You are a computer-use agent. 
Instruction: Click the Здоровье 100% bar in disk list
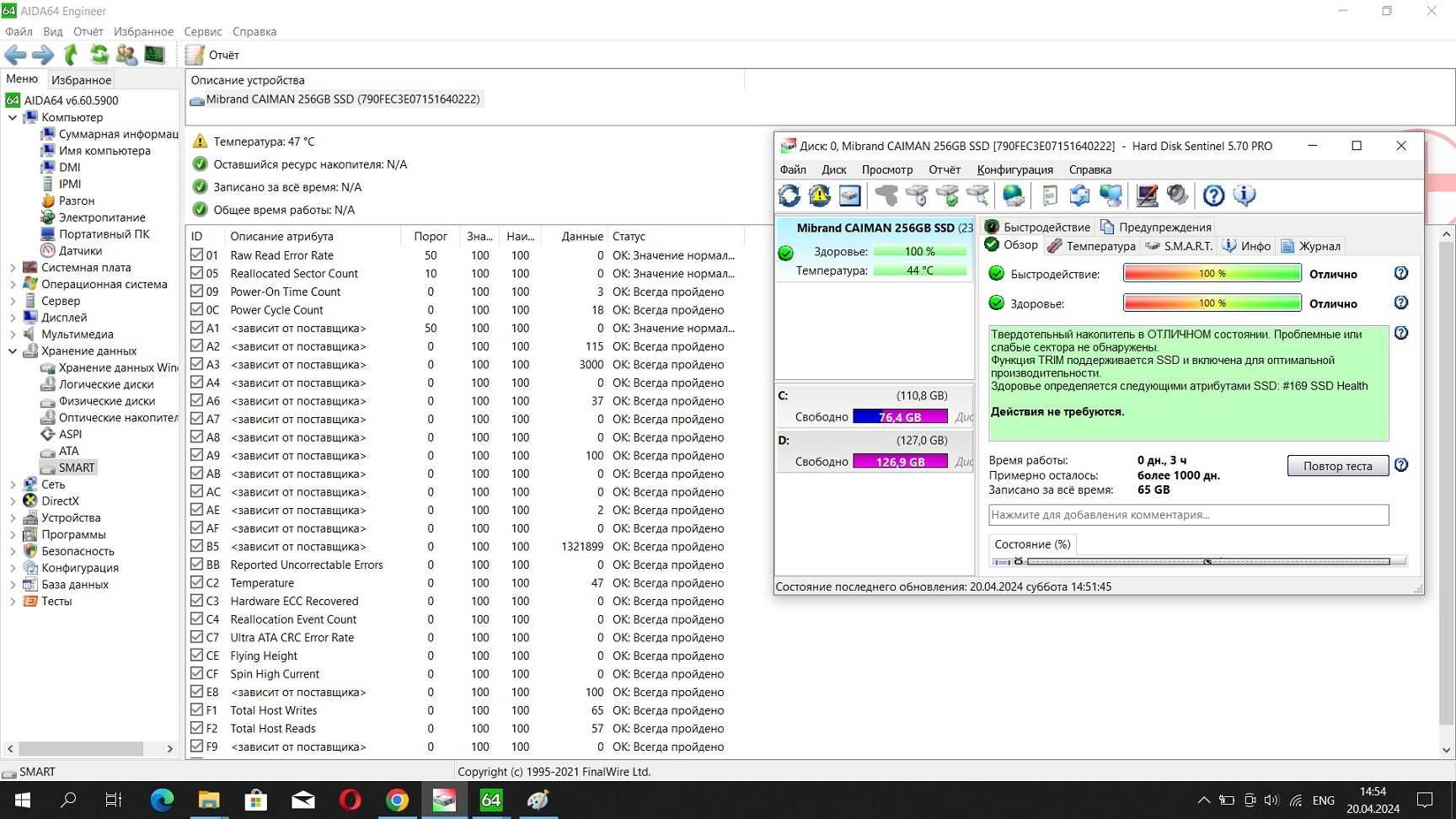click(919, 252)
